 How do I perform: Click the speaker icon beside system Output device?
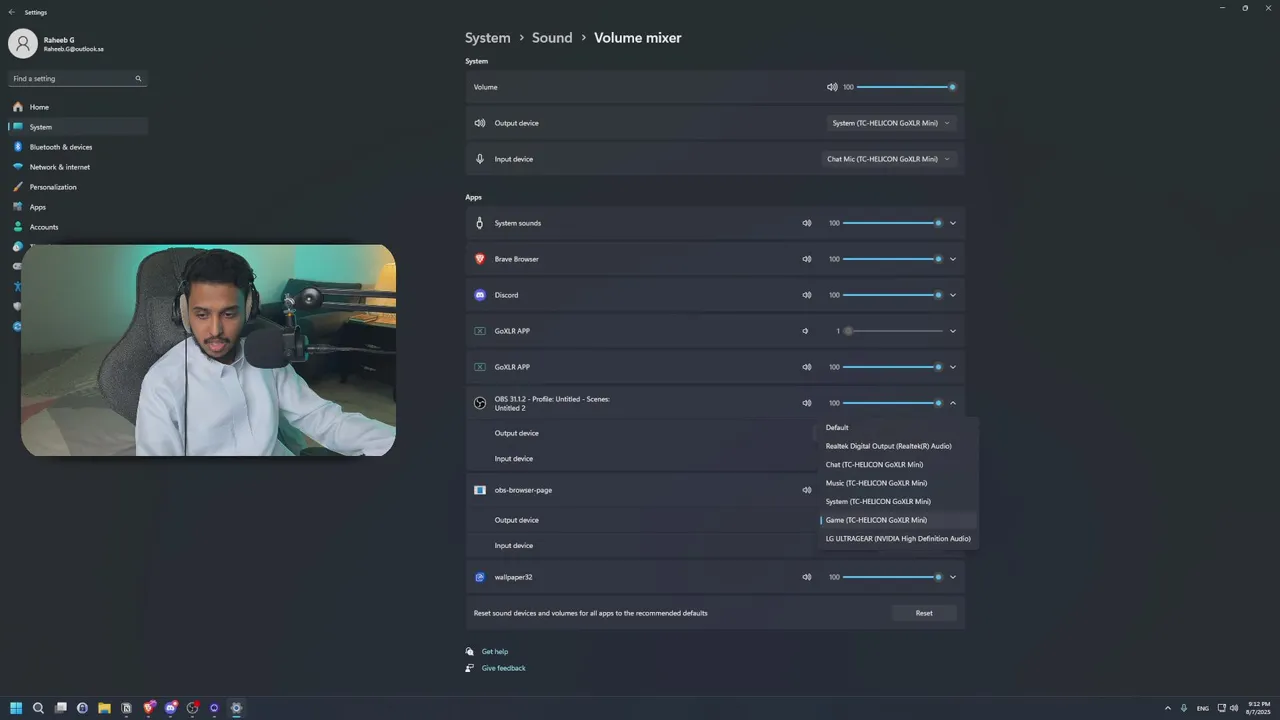480,123
